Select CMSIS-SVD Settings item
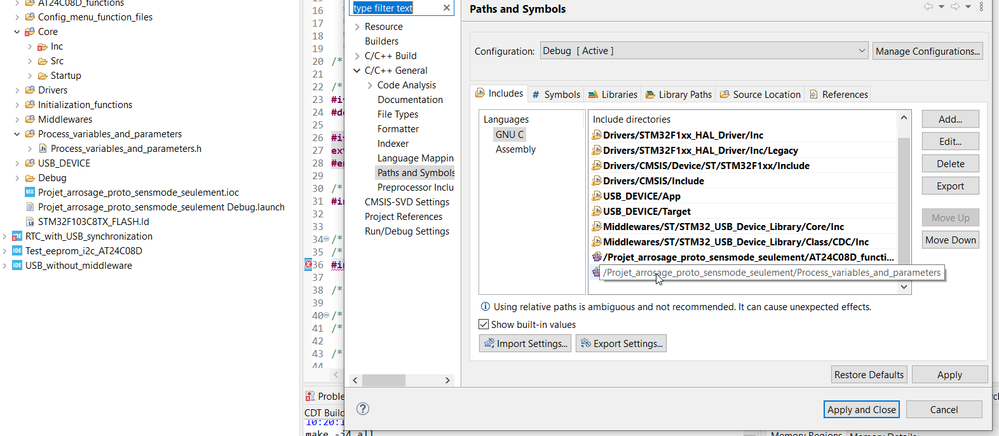The width and height of the screenshot is (999, 436). [x=406, y=202]
